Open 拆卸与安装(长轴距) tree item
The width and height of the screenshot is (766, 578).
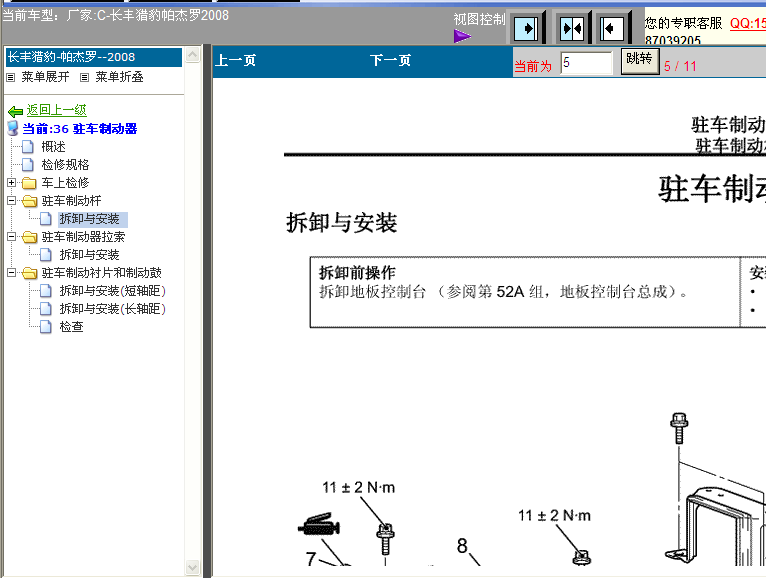tap(113, 309)
